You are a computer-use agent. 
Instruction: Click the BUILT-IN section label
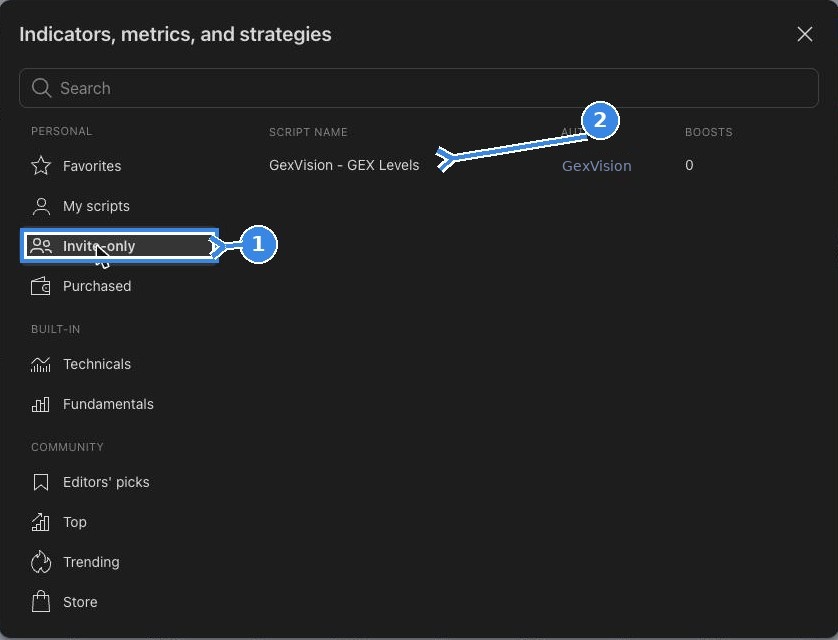56,330
